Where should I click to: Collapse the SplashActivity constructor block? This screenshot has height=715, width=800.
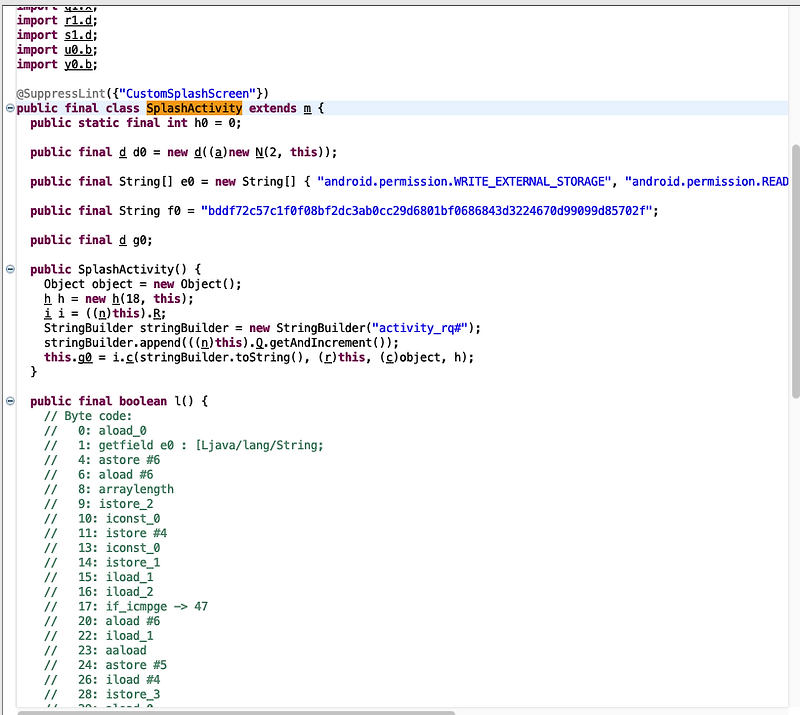pyautogui.click(x=8, y=268)
